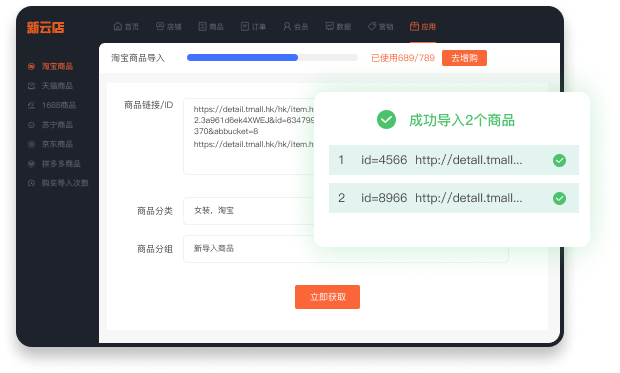620x373 pixels.
Task: Switch to the 应用 tab
Action: tap(423, 27)
